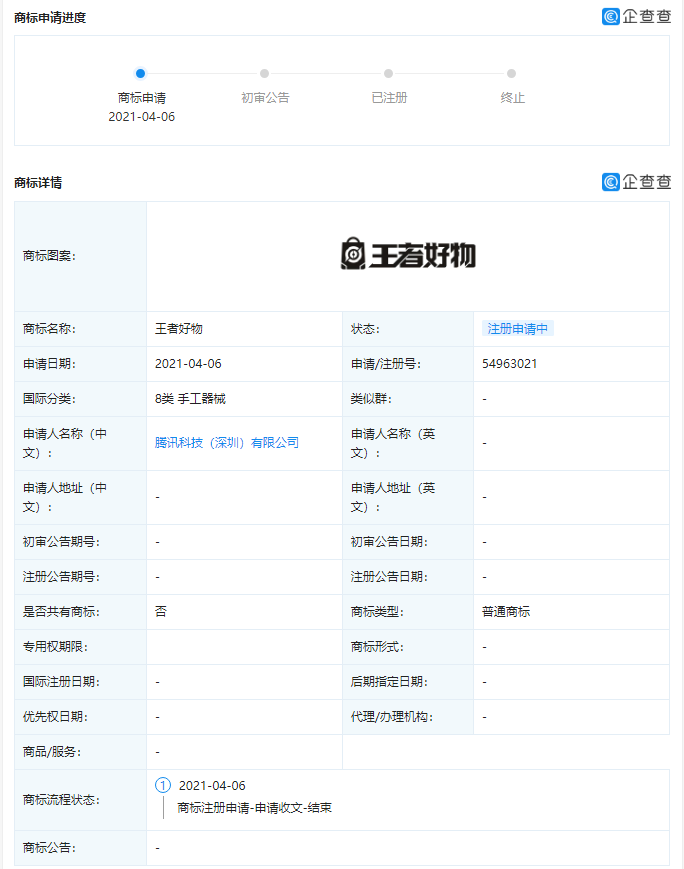Click the 终止 step label
The image size is (684, 869).
coord(512,98)
